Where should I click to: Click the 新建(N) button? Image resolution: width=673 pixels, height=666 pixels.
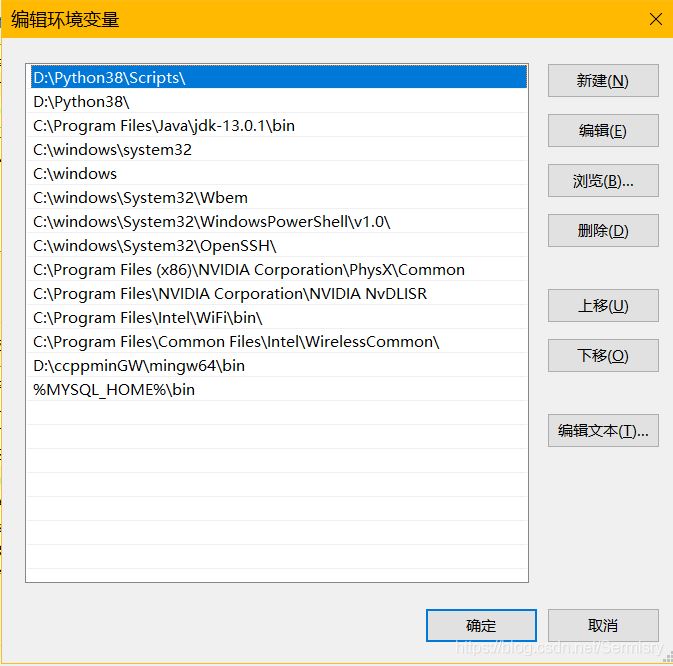point(602,81)
